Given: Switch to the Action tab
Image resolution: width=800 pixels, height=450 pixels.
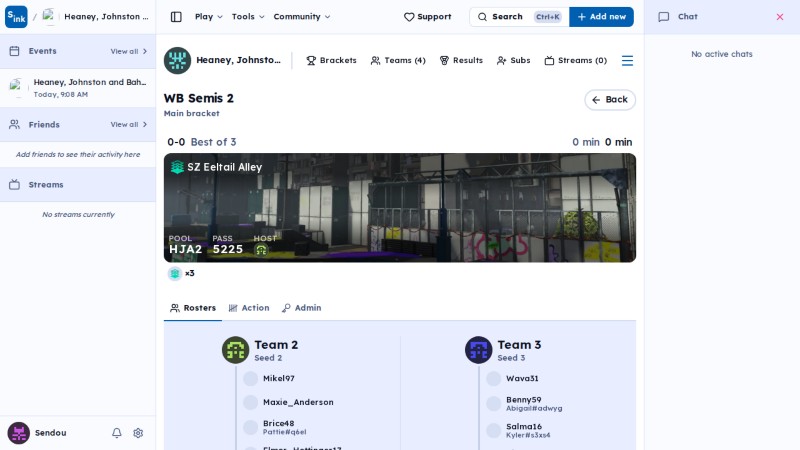Looking at the screenshot, I should [x=249, y=308].
